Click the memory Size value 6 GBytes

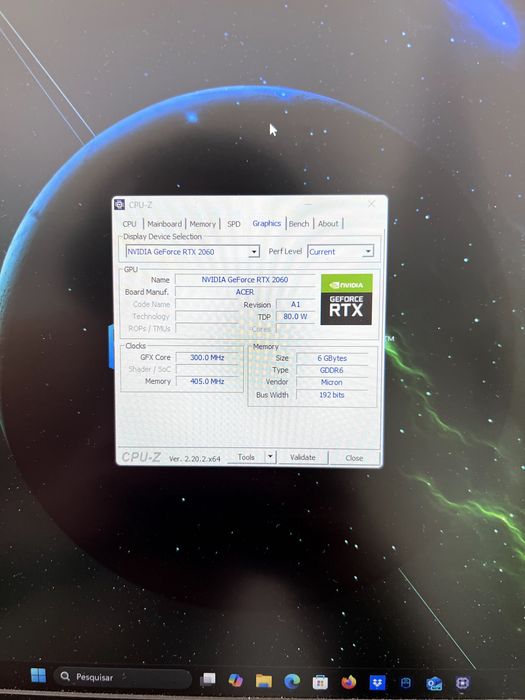332,358
